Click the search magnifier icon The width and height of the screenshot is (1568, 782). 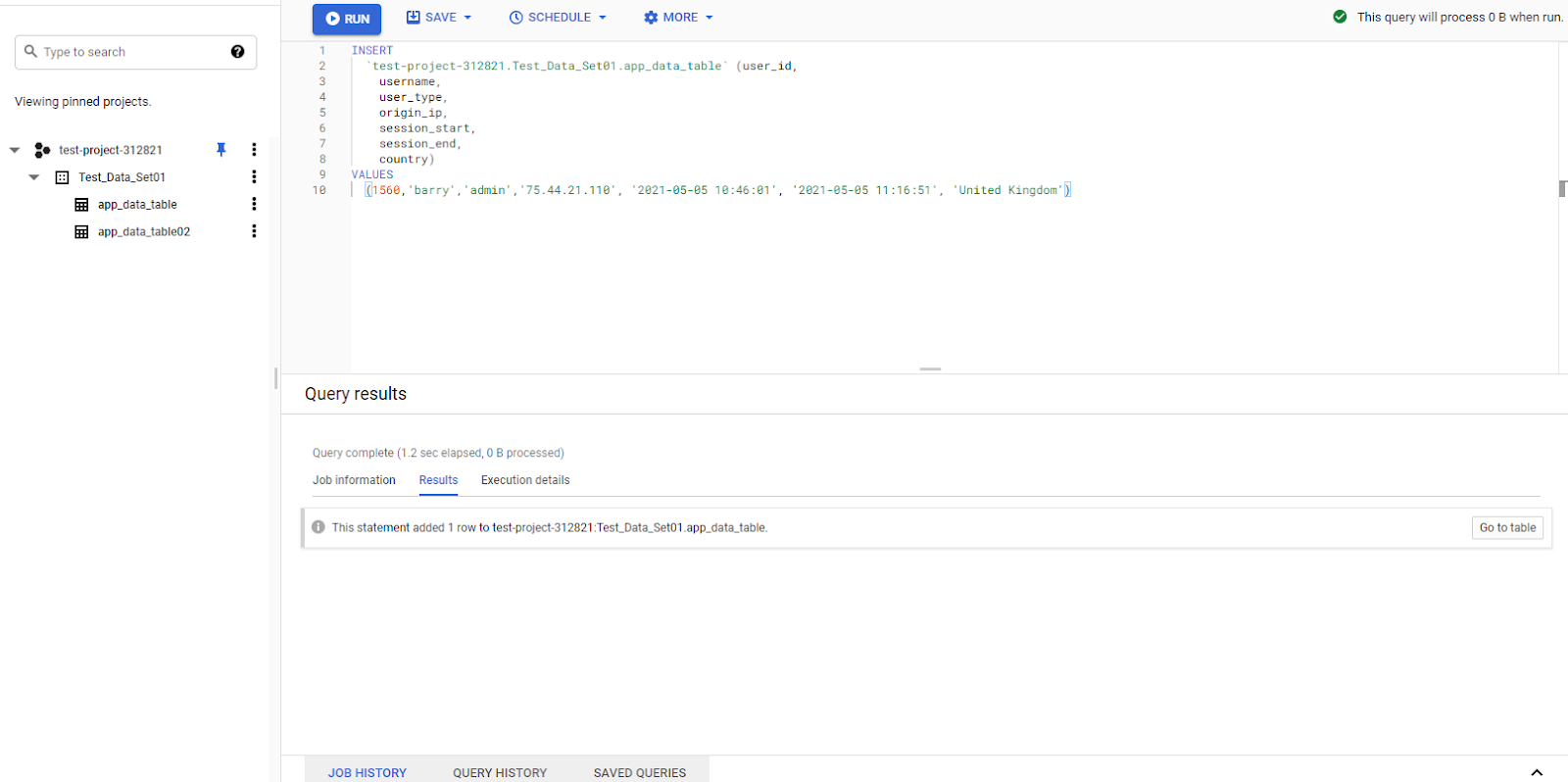[x=30, y=51]
